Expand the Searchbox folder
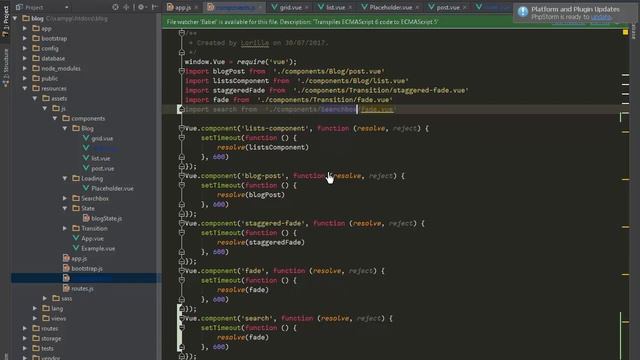This screenshot has height=360, width=640. tap(65, 198)
